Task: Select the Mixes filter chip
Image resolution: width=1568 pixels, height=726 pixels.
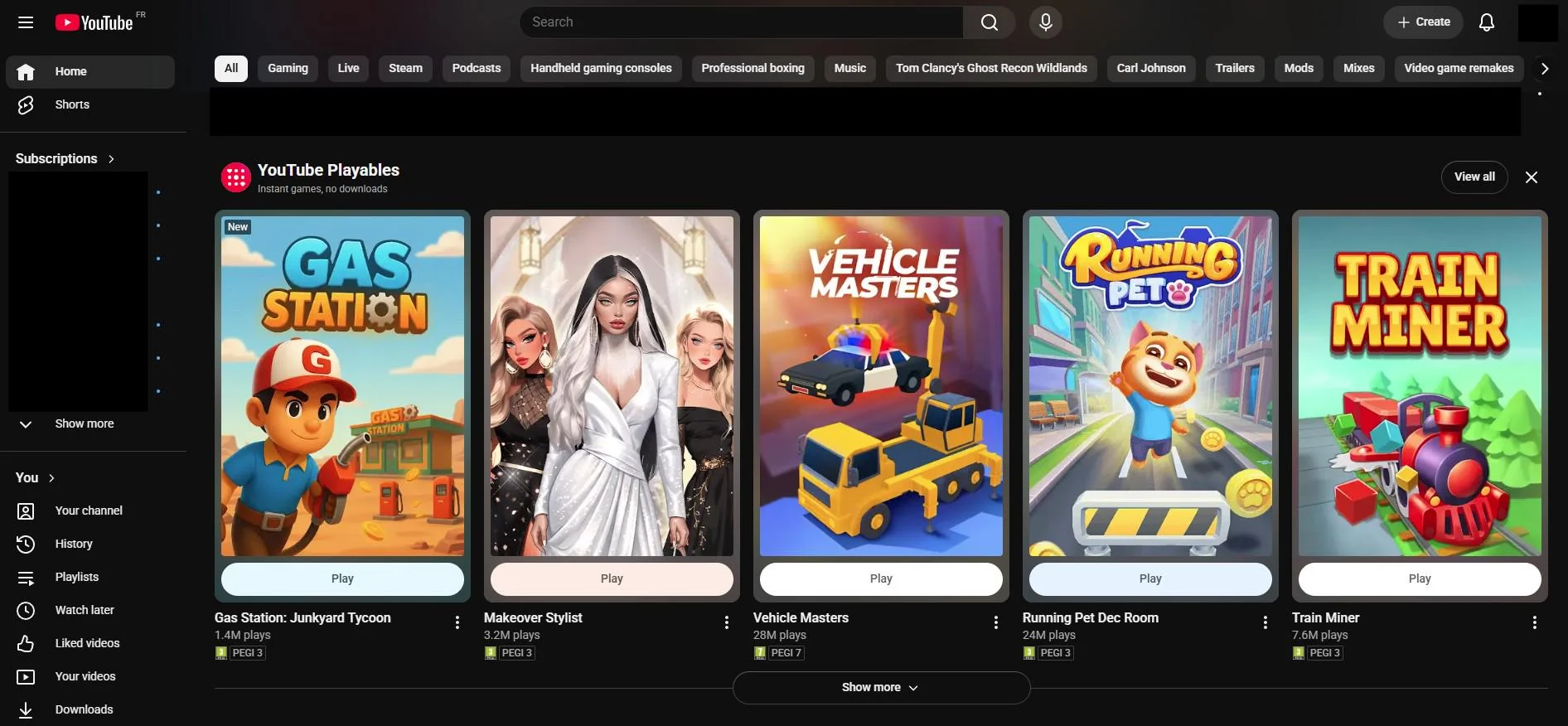Action: click(x=1359, y=69)
